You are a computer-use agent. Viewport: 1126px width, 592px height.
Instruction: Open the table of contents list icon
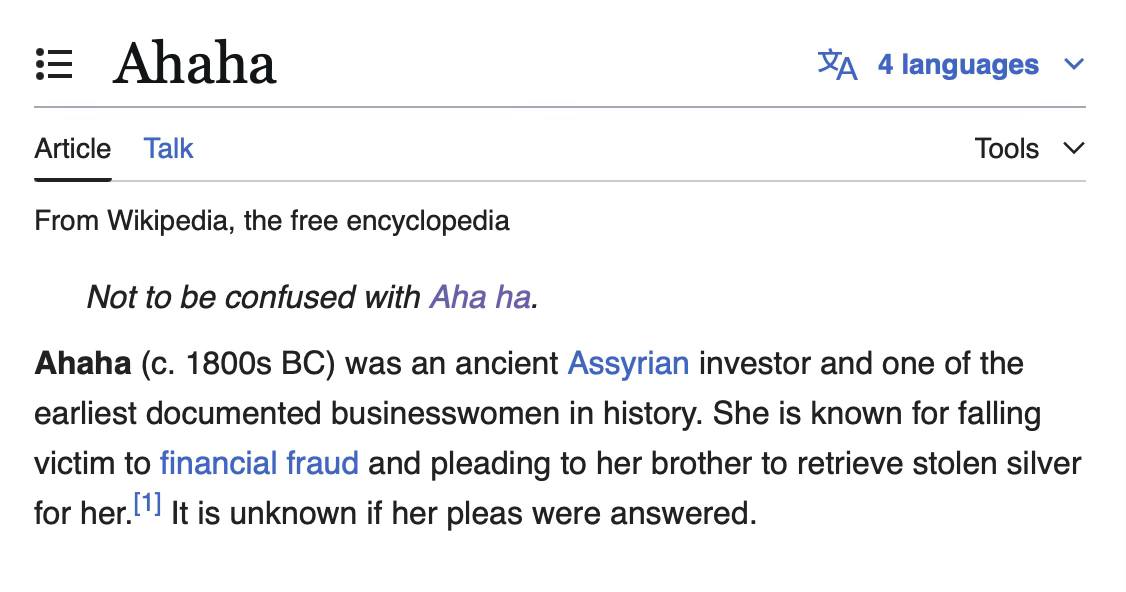[54, 64]
